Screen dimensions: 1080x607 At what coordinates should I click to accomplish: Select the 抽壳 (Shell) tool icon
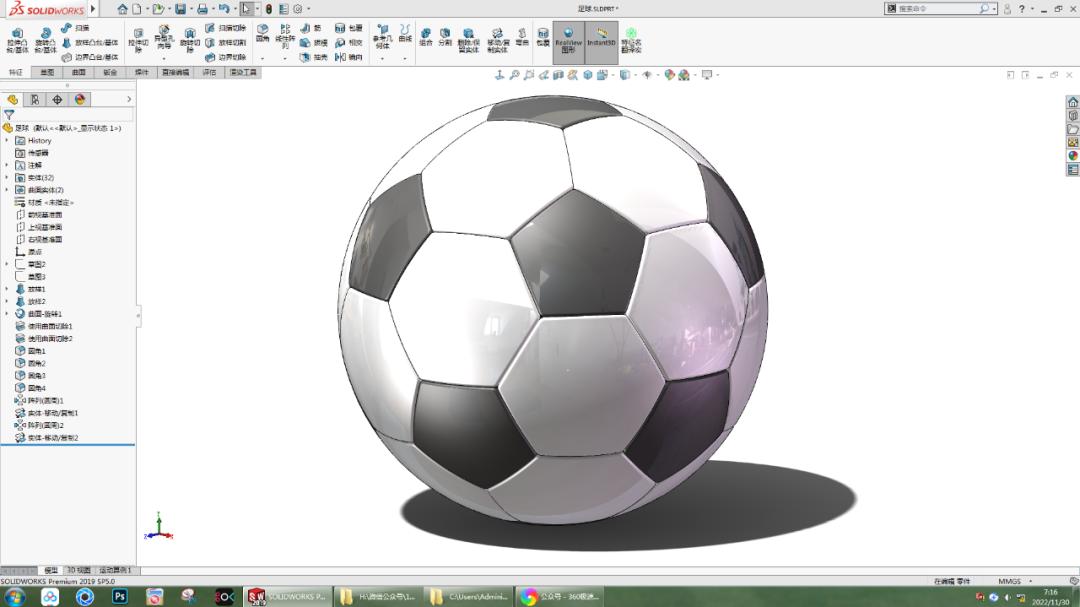tap(306, 57)
